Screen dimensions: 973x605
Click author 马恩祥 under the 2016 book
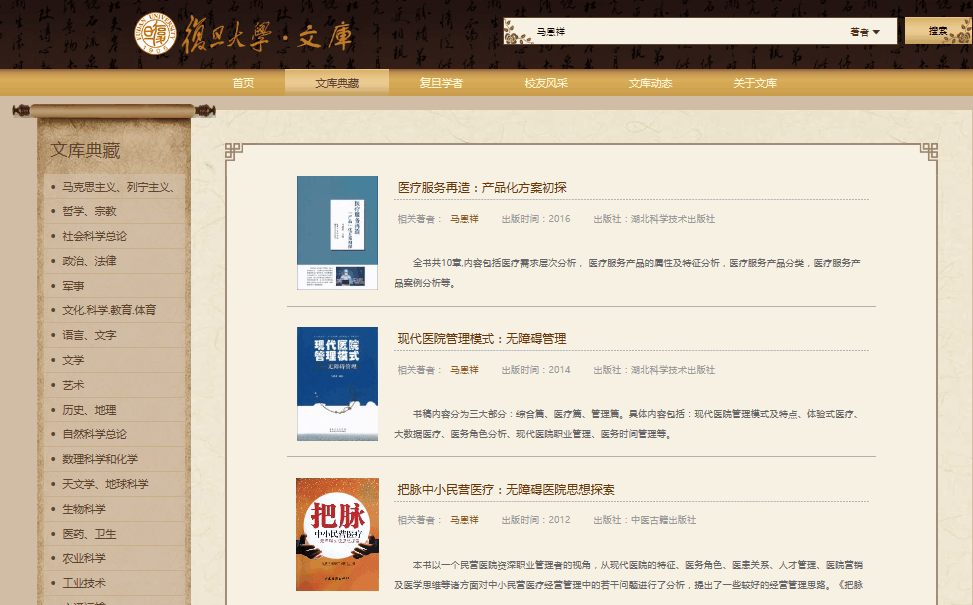coord(464,218)
